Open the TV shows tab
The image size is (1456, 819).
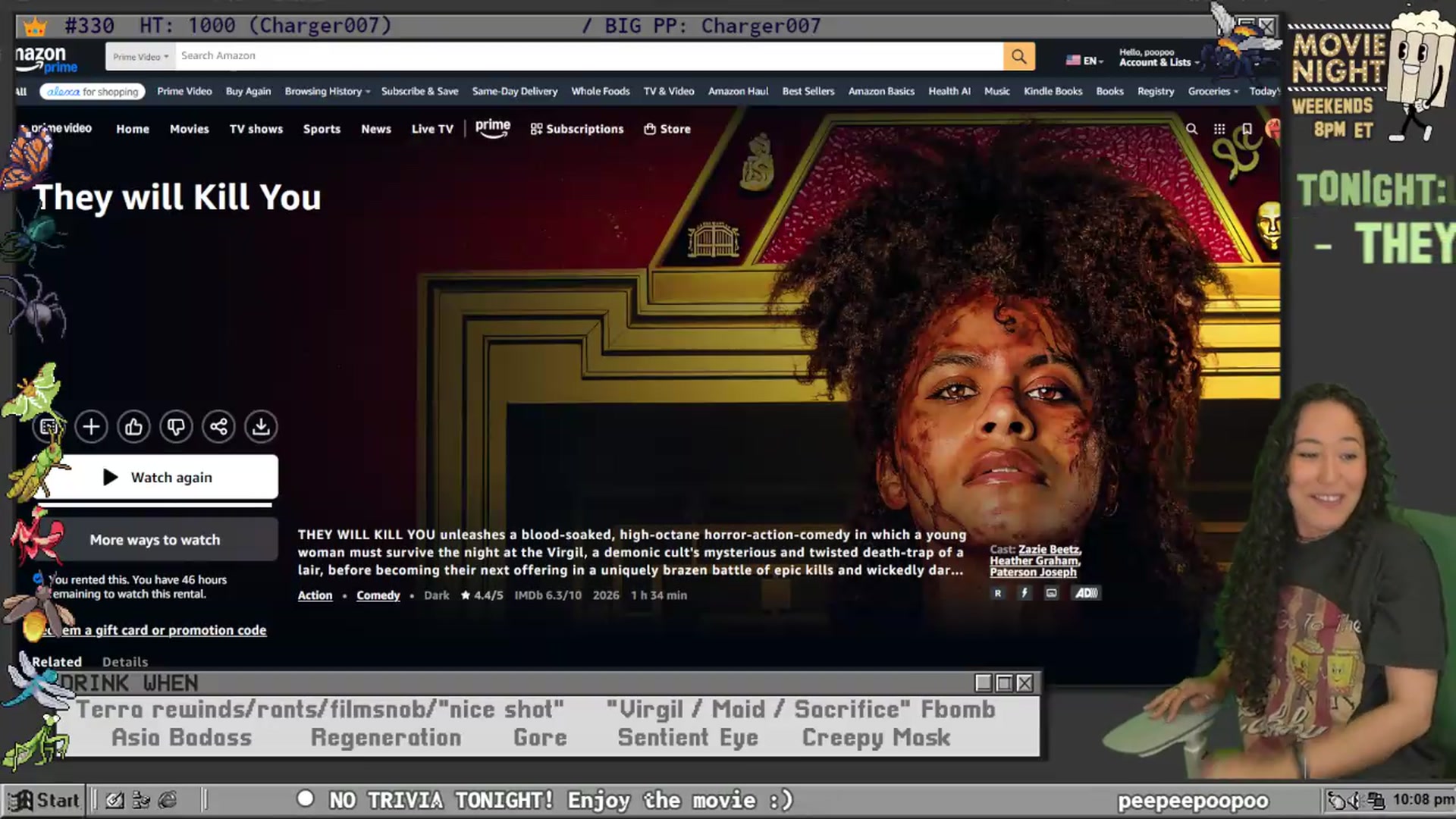[x=256, y=129]
